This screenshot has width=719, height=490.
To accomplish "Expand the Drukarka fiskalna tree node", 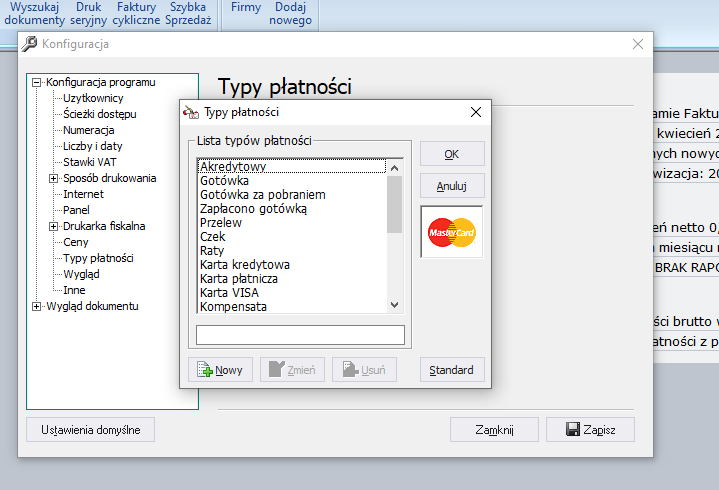I will (x=53, y=226).
